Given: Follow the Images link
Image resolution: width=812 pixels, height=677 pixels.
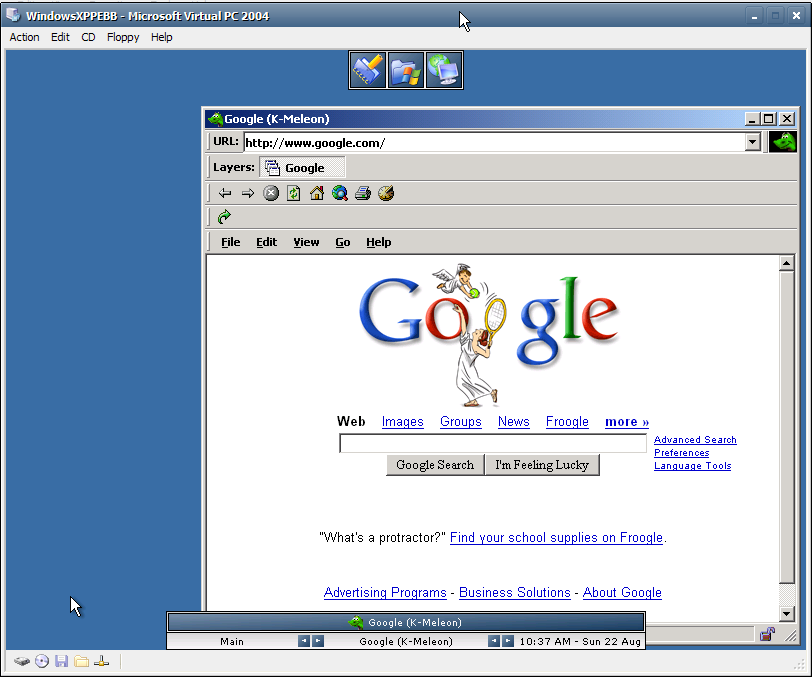Looking at the screenshot, I should coord(403,422).
